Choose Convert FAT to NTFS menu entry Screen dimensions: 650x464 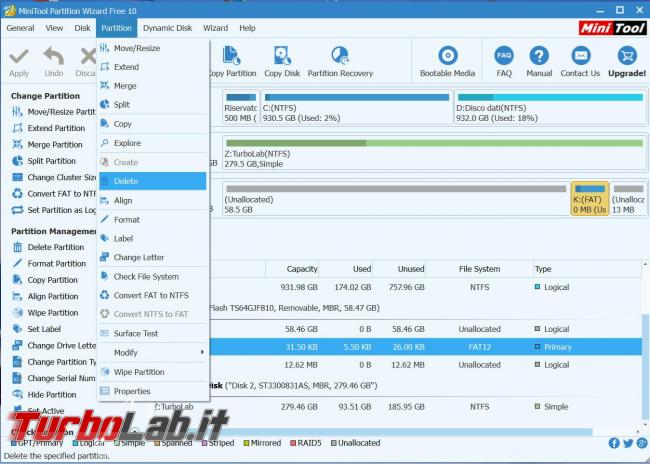coord(153,295)
